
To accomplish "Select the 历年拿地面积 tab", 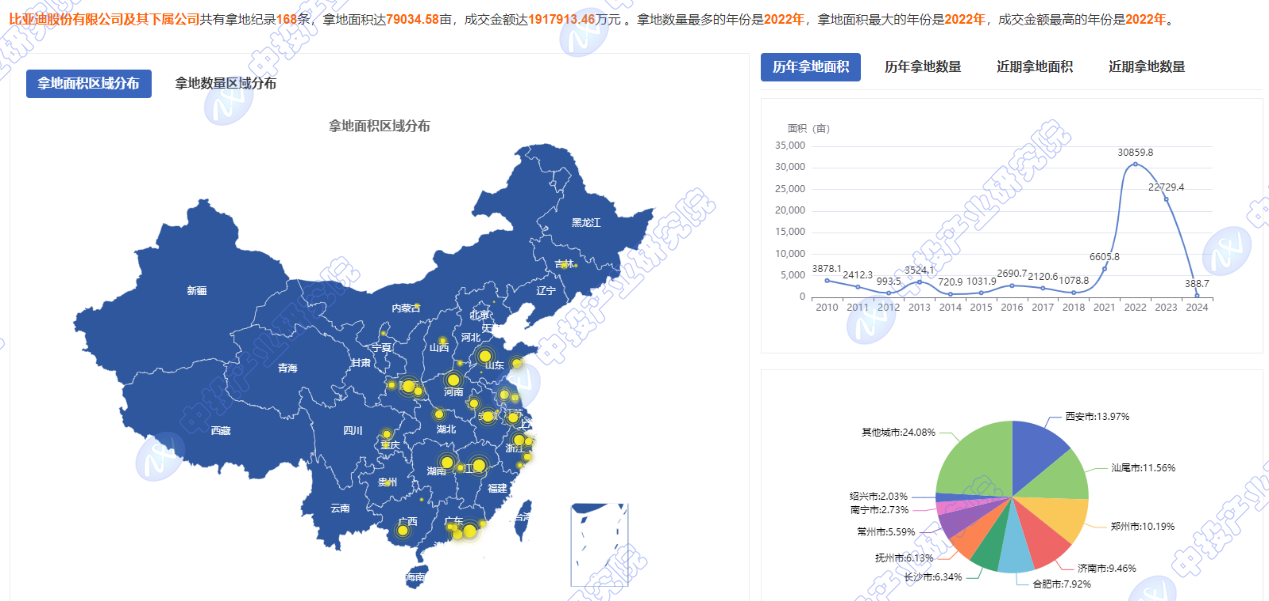I will coord(810,67).
